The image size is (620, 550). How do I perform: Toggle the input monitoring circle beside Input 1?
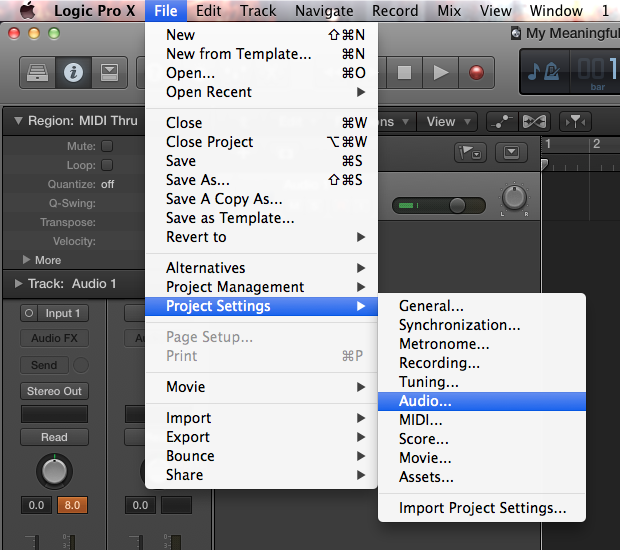tap(29, 313)
